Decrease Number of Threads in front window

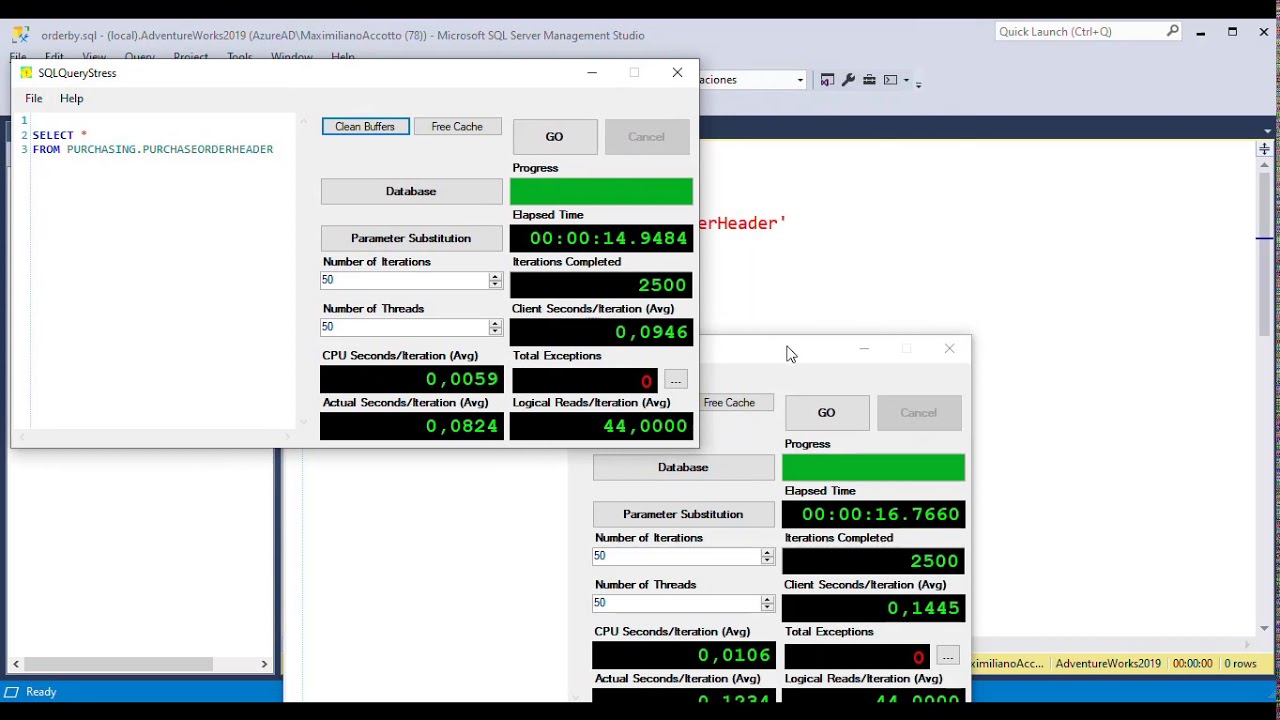(495, 331)
